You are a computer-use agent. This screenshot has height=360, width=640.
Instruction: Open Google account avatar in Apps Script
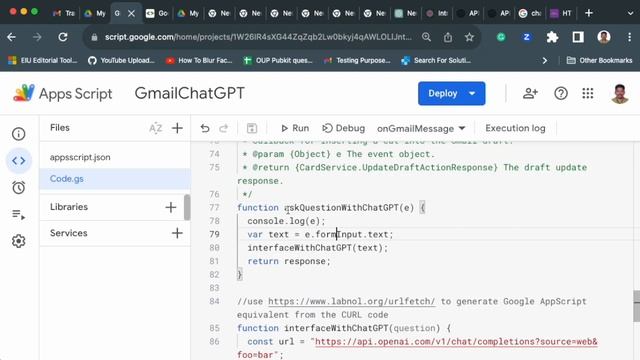(620, 93)
